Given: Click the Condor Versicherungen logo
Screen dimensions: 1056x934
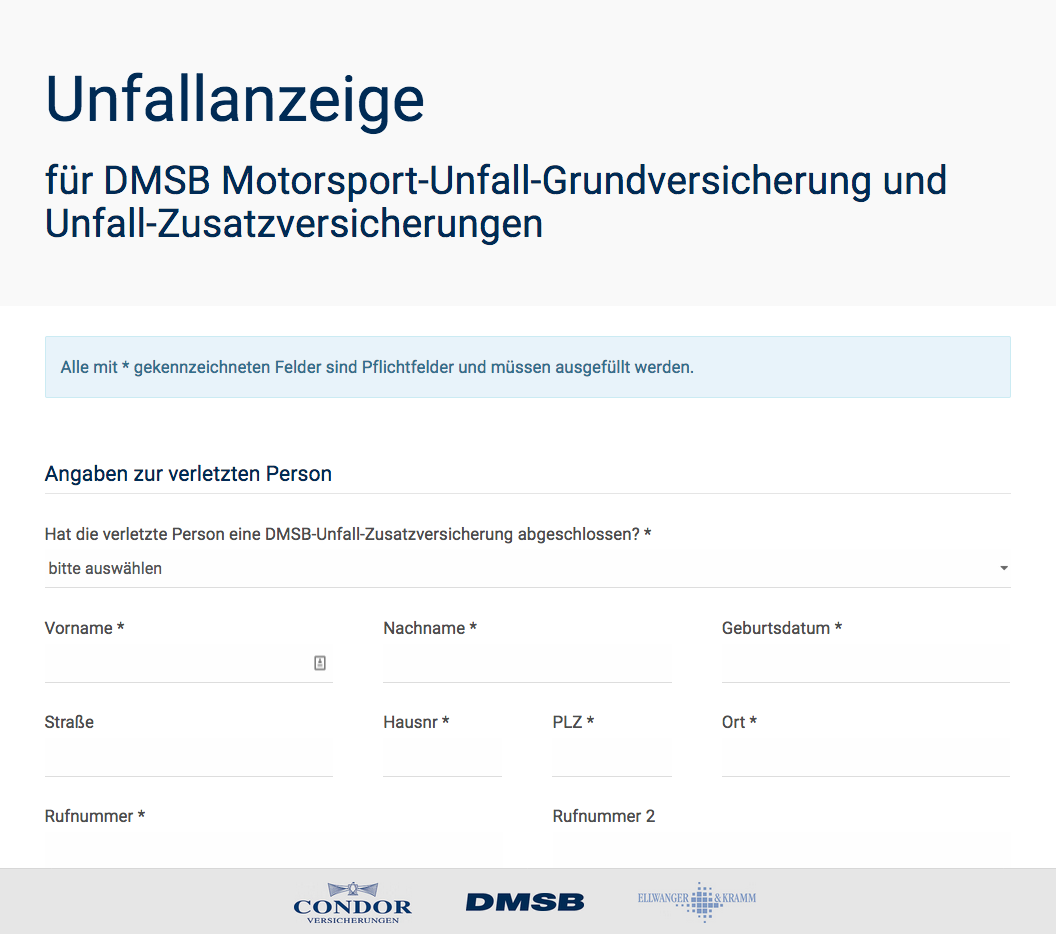Looking at the screenshot, I should click(x=352, y=903).
